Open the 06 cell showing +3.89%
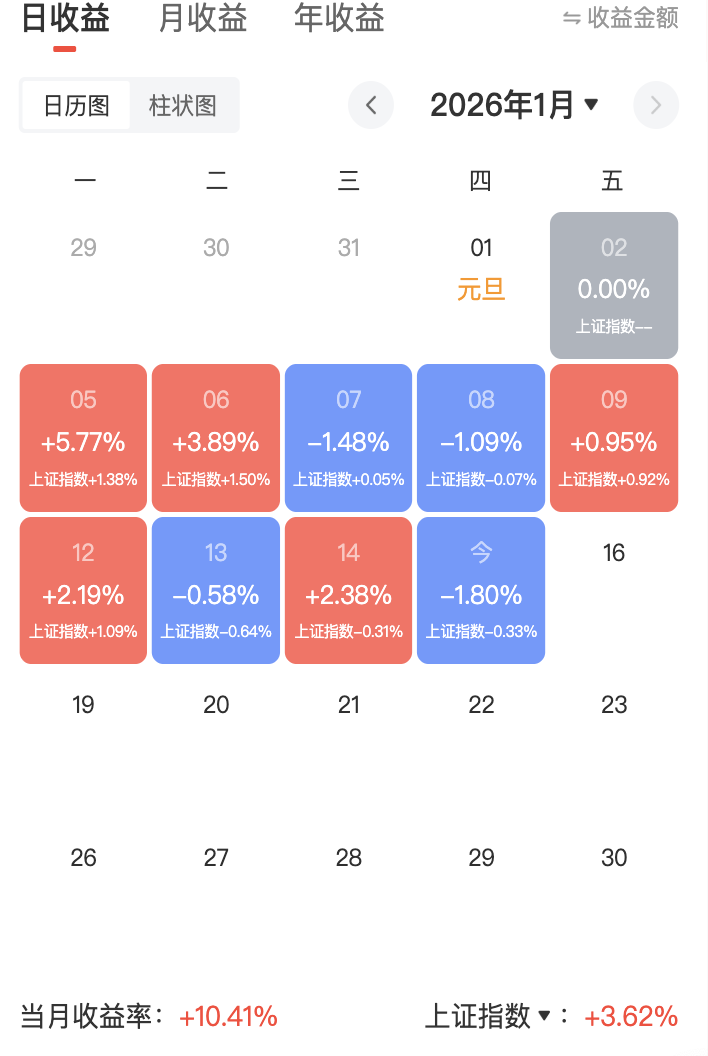This screenshot has width=708, height=1056. coord(216,438)
